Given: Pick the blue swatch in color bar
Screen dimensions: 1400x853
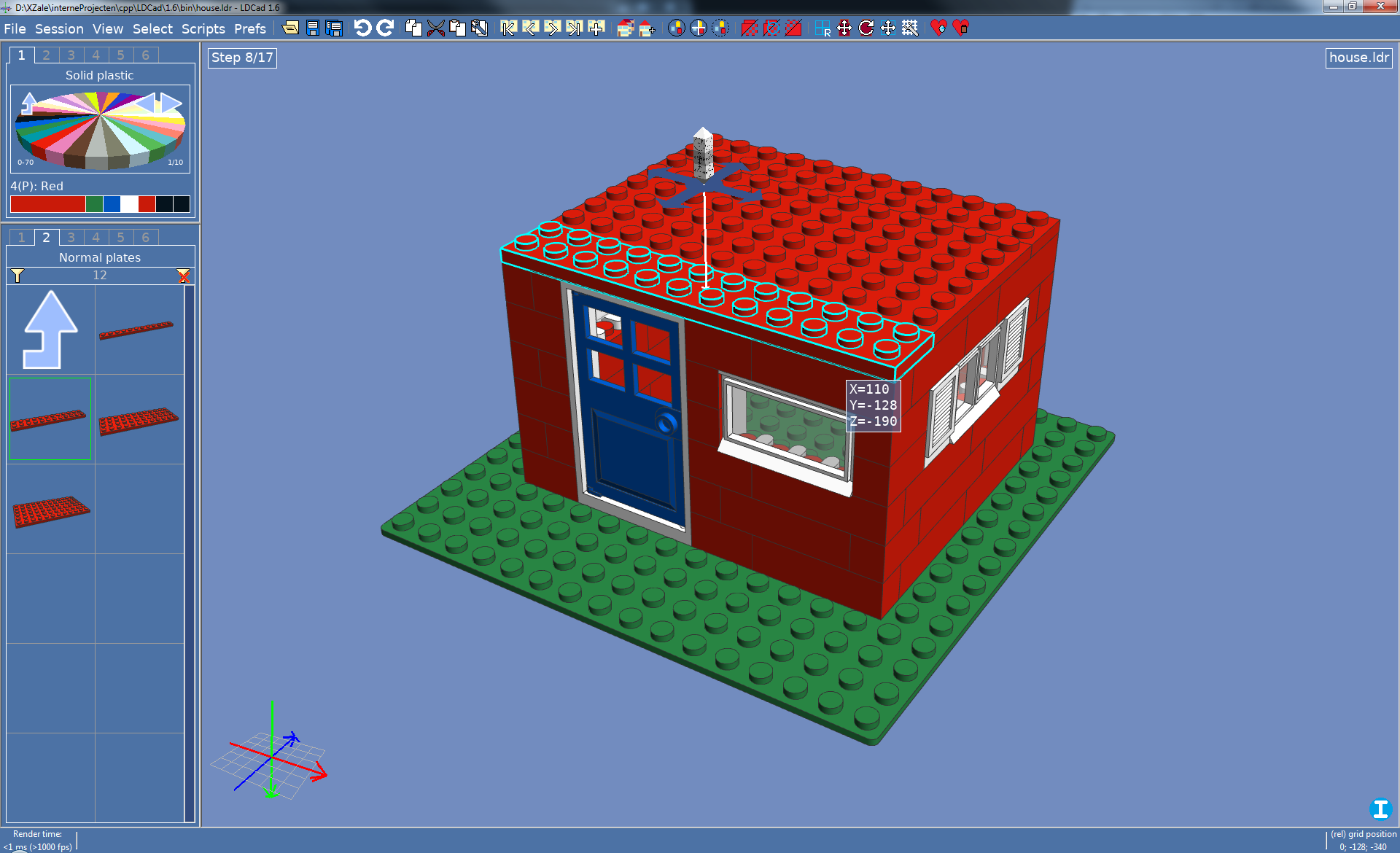Looking at the screenshot, I should pos(112,204).
